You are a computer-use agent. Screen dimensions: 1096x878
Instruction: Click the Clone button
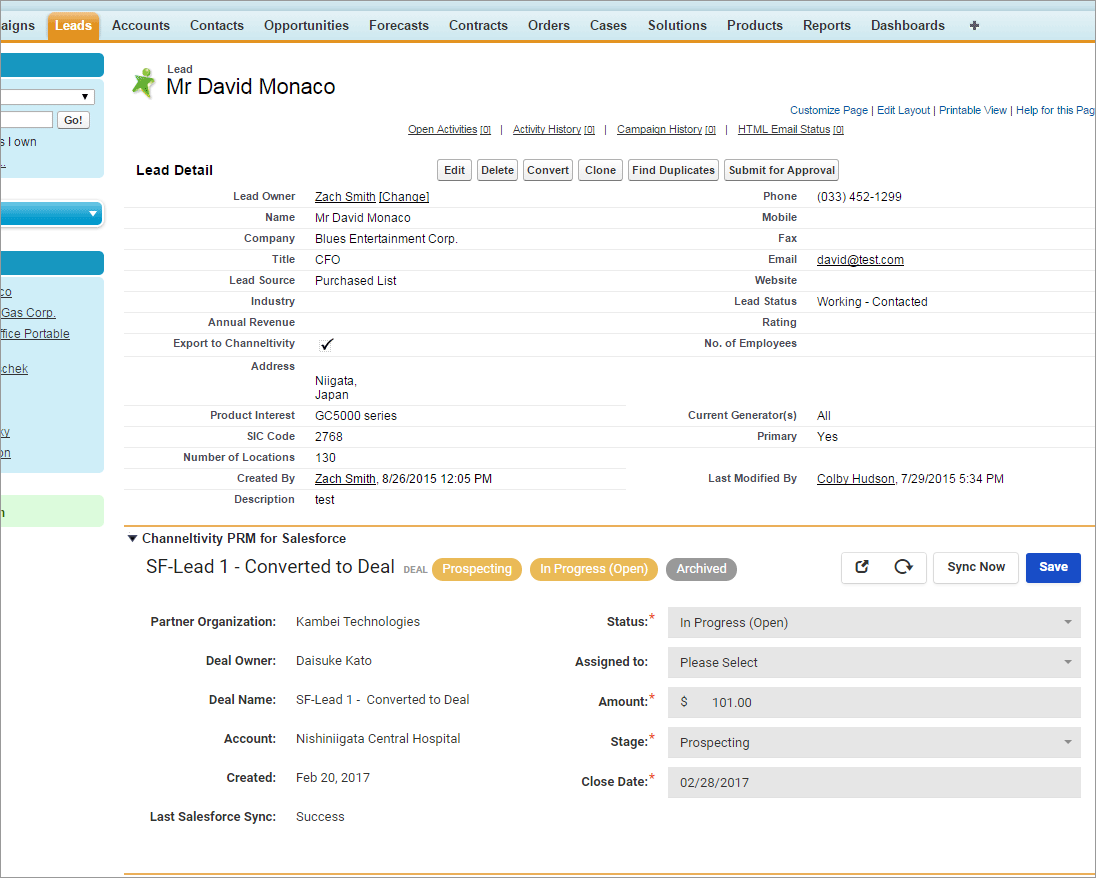600,170
